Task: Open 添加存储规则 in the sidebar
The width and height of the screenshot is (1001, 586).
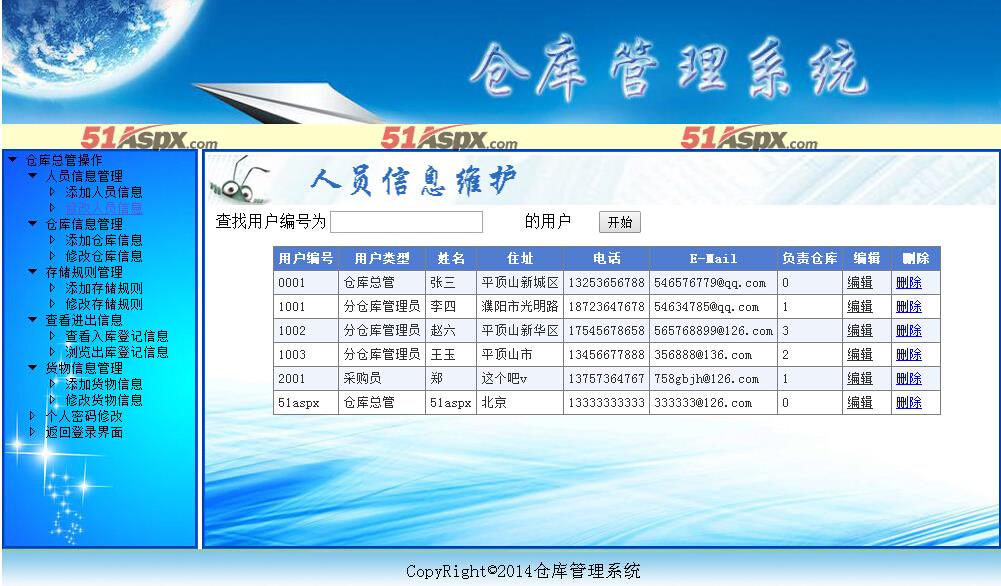Action: (x=103, y=288)
